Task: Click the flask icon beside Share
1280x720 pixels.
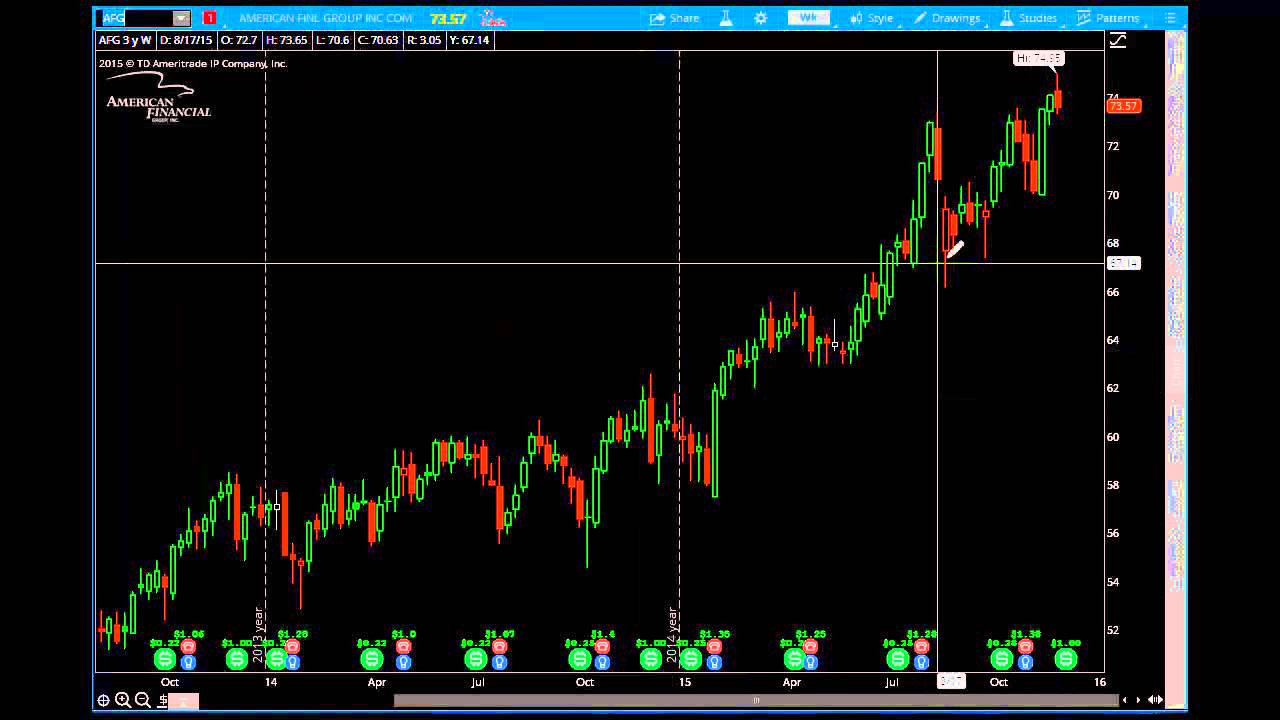Action: (727, 18)
